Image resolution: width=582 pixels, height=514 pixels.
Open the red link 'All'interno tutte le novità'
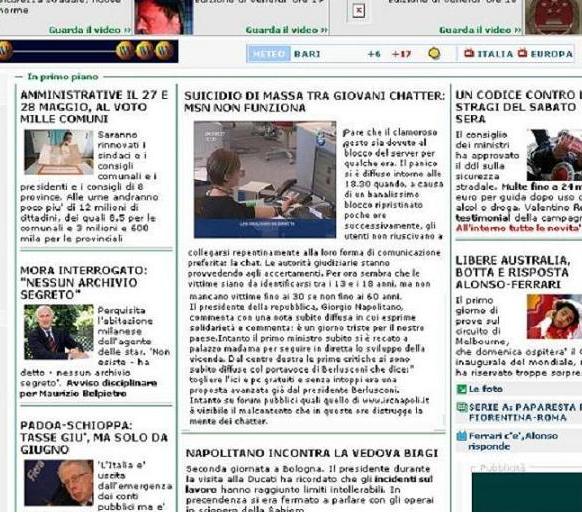pyautogui.click(x=519, y=228)
